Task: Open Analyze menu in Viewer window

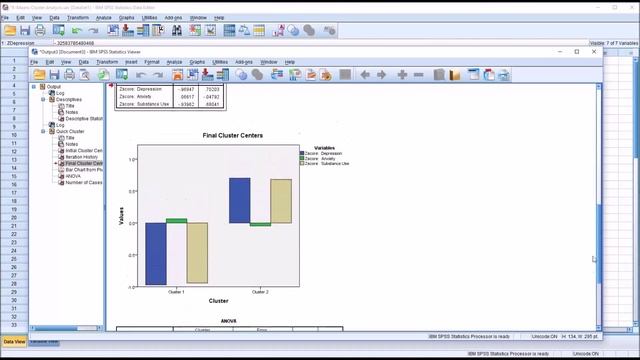Action: [174, 62]
